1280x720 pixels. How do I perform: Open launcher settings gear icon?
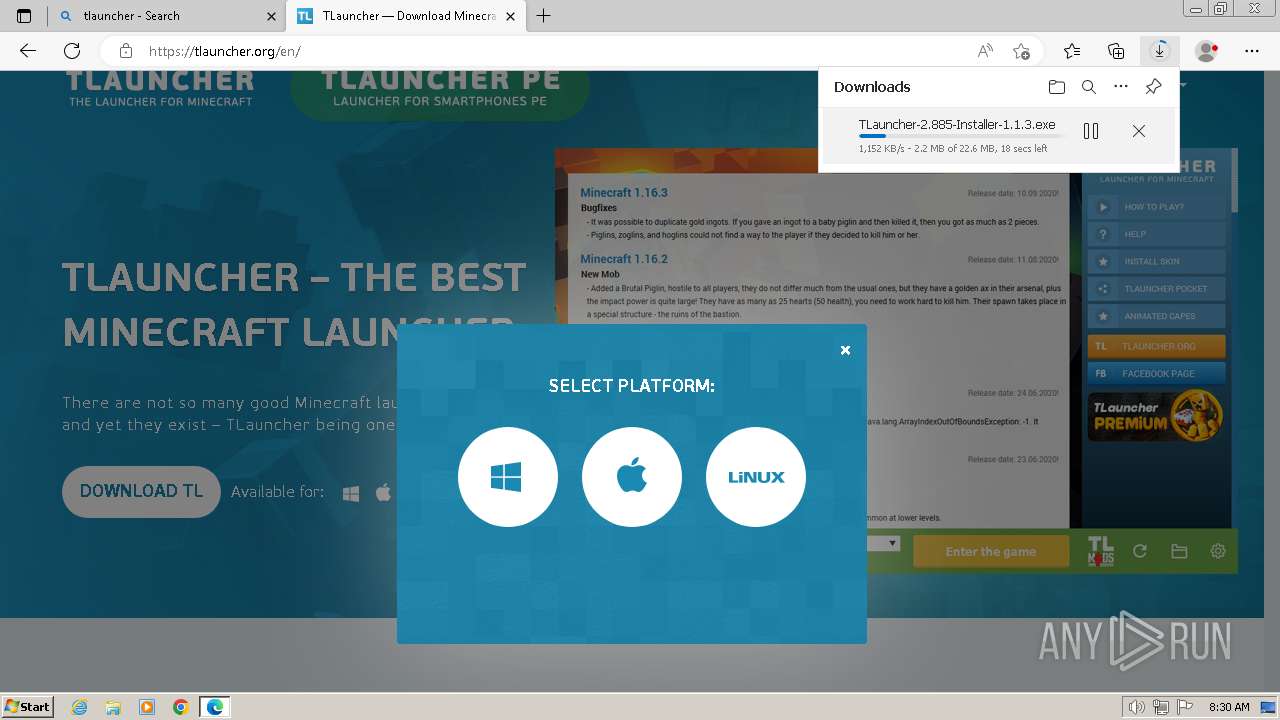pos(1217,551)
